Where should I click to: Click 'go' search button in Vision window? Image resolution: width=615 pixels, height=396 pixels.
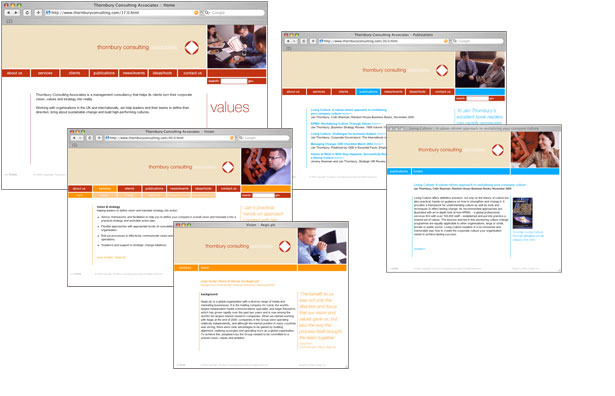coord(278,195)
